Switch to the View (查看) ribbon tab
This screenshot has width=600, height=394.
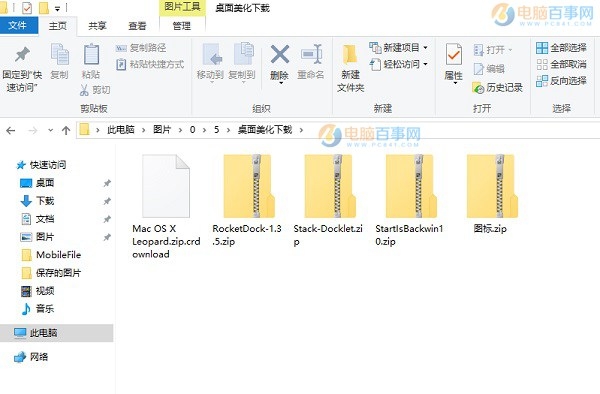click(x=137, y=26)
